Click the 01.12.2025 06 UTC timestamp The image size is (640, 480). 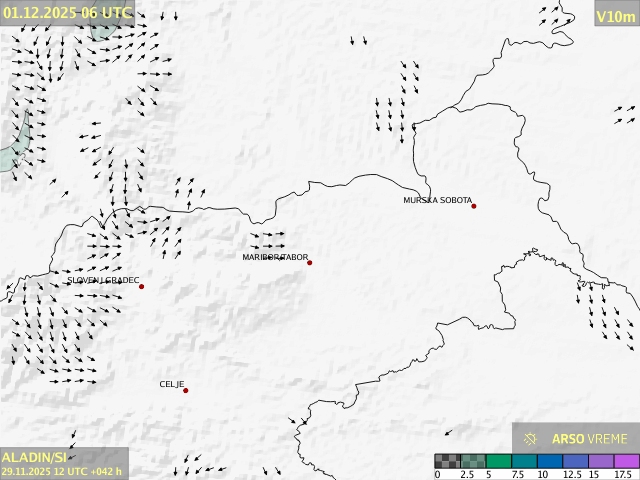[x=66, y=12]
